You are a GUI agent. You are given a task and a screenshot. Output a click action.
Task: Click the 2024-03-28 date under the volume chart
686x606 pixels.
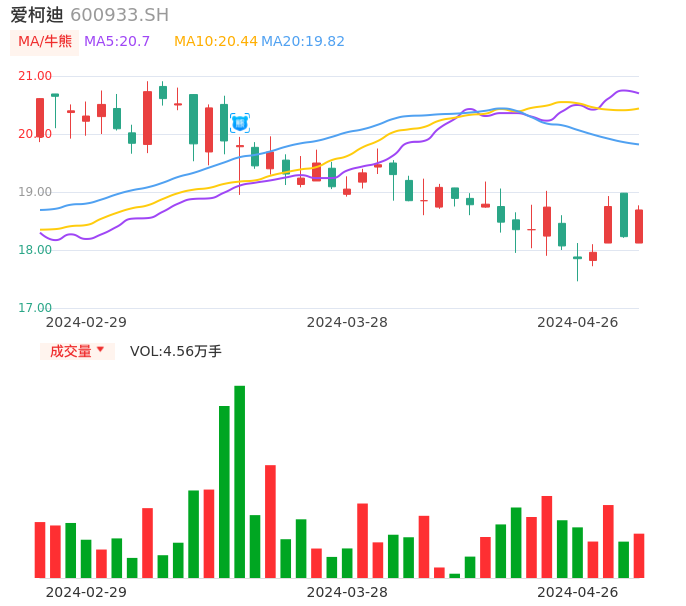347,592
